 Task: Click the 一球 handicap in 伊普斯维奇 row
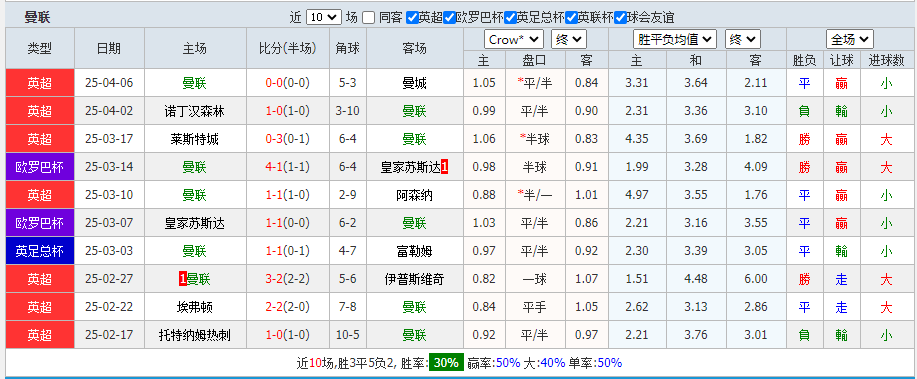[x=535, y=280]
